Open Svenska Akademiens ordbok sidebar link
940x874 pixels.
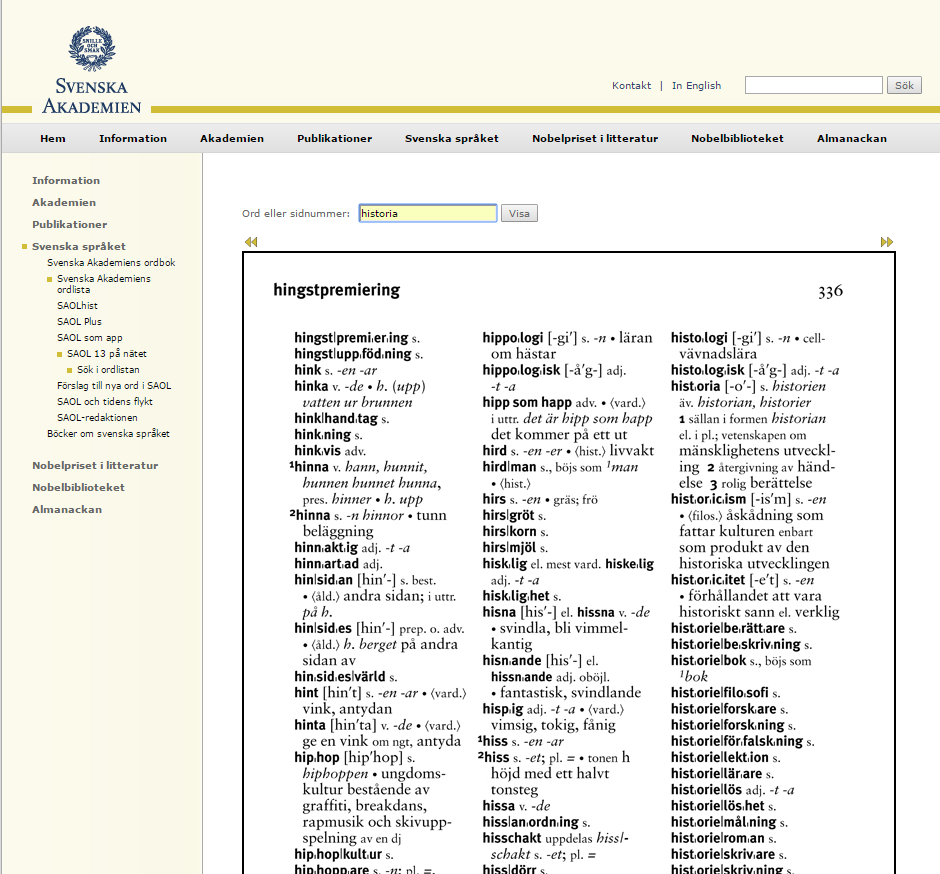pos(112,263)
